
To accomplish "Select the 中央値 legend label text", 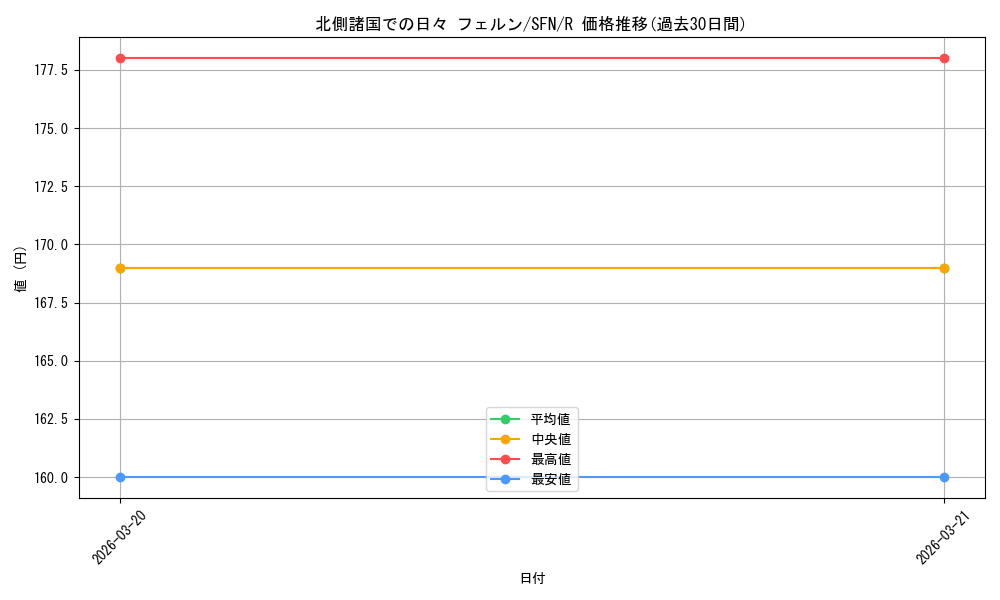I will point(550,439).
